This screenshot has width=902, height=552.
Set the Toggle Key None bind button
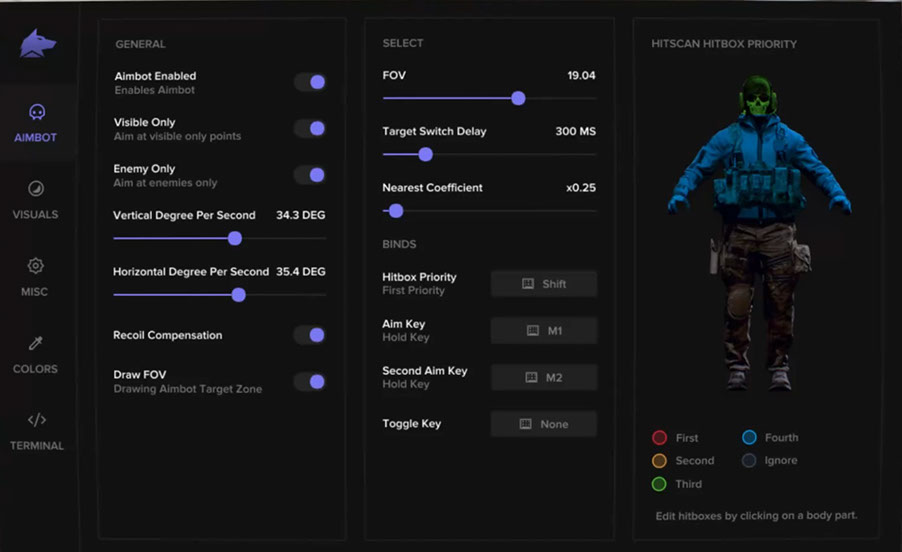coord(543,424)
